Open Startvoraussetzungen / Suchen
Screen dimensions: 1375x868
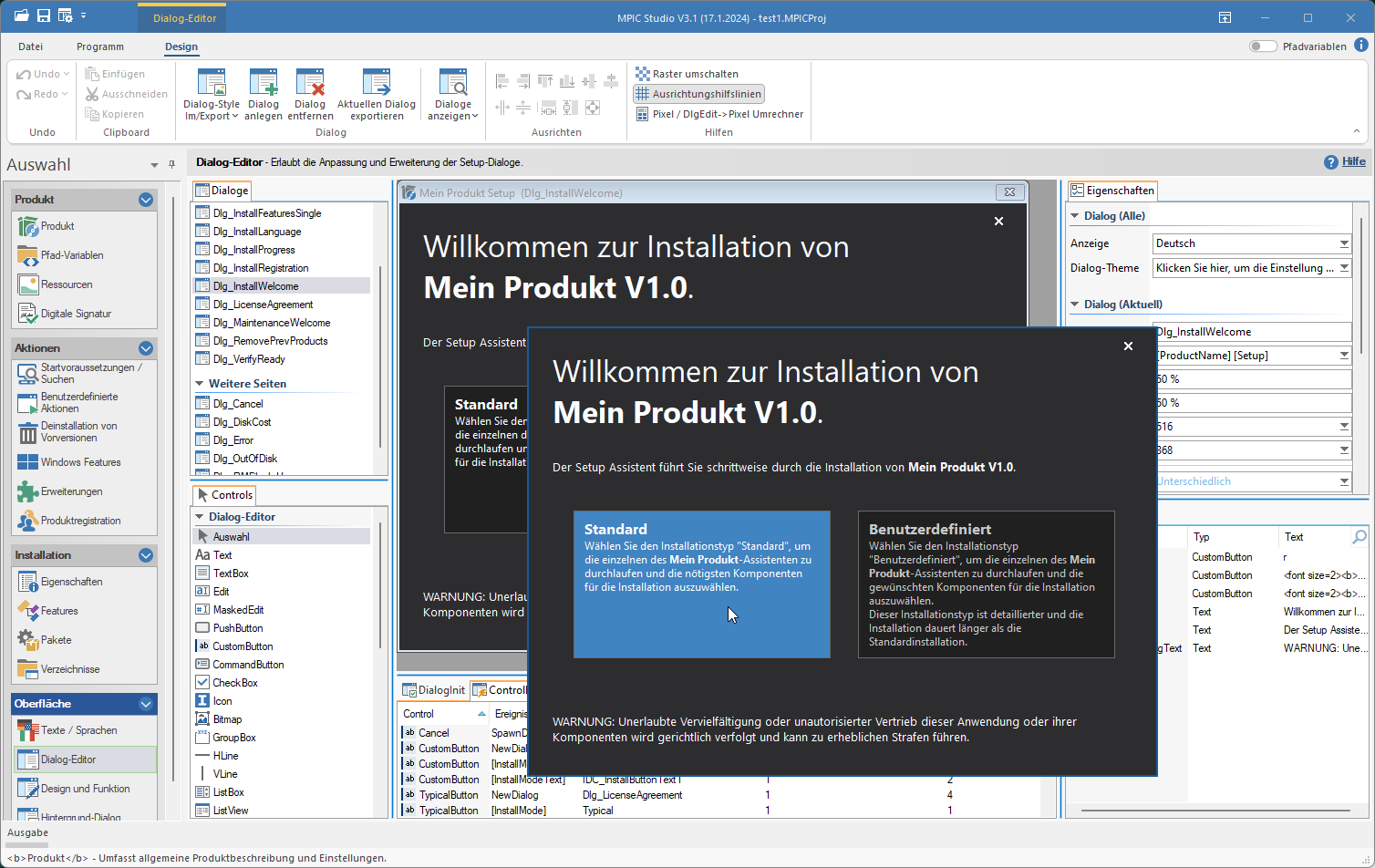click(84, 373)
